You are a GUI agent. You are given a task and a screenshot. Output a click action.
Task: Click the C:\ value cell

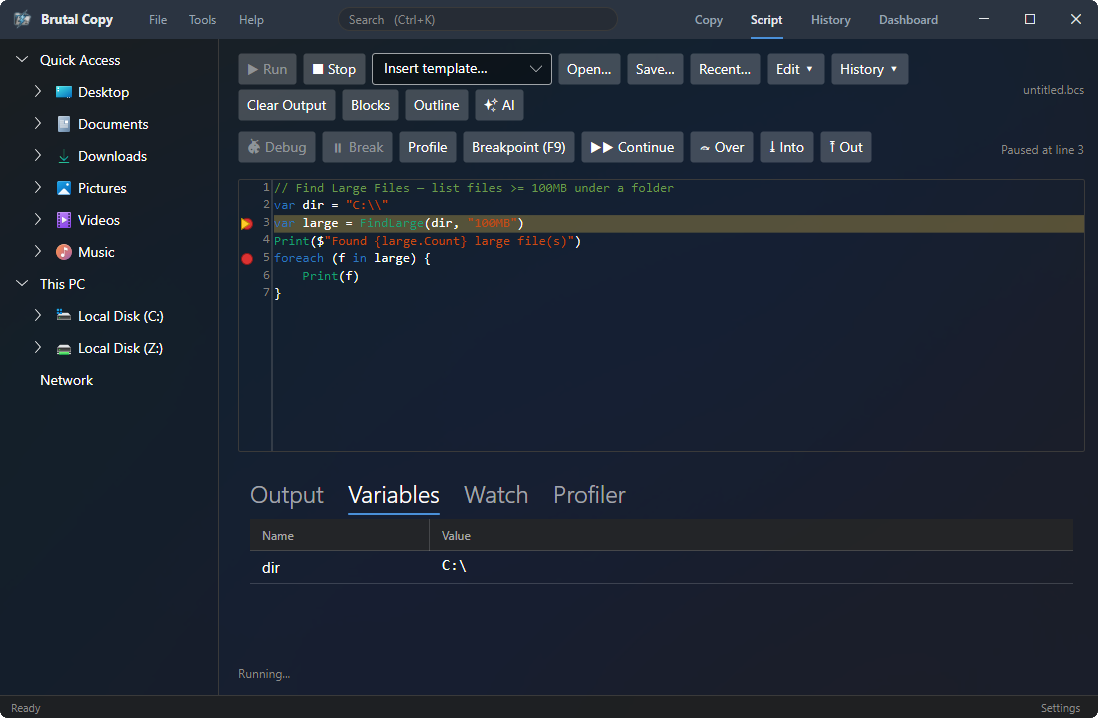(x=454, y=566)
